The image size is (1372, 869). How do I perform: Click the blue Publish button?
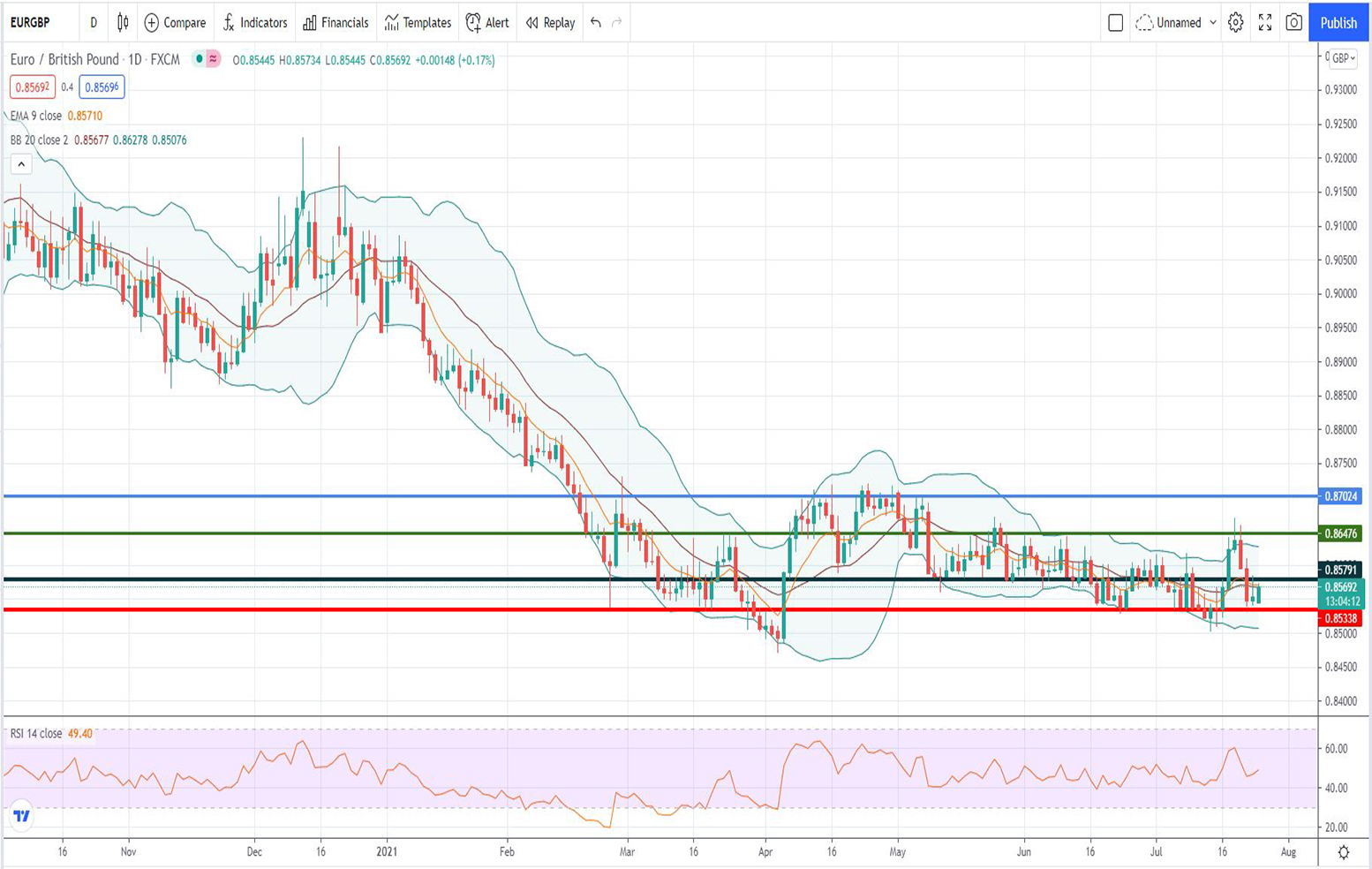click(1338, 23)
